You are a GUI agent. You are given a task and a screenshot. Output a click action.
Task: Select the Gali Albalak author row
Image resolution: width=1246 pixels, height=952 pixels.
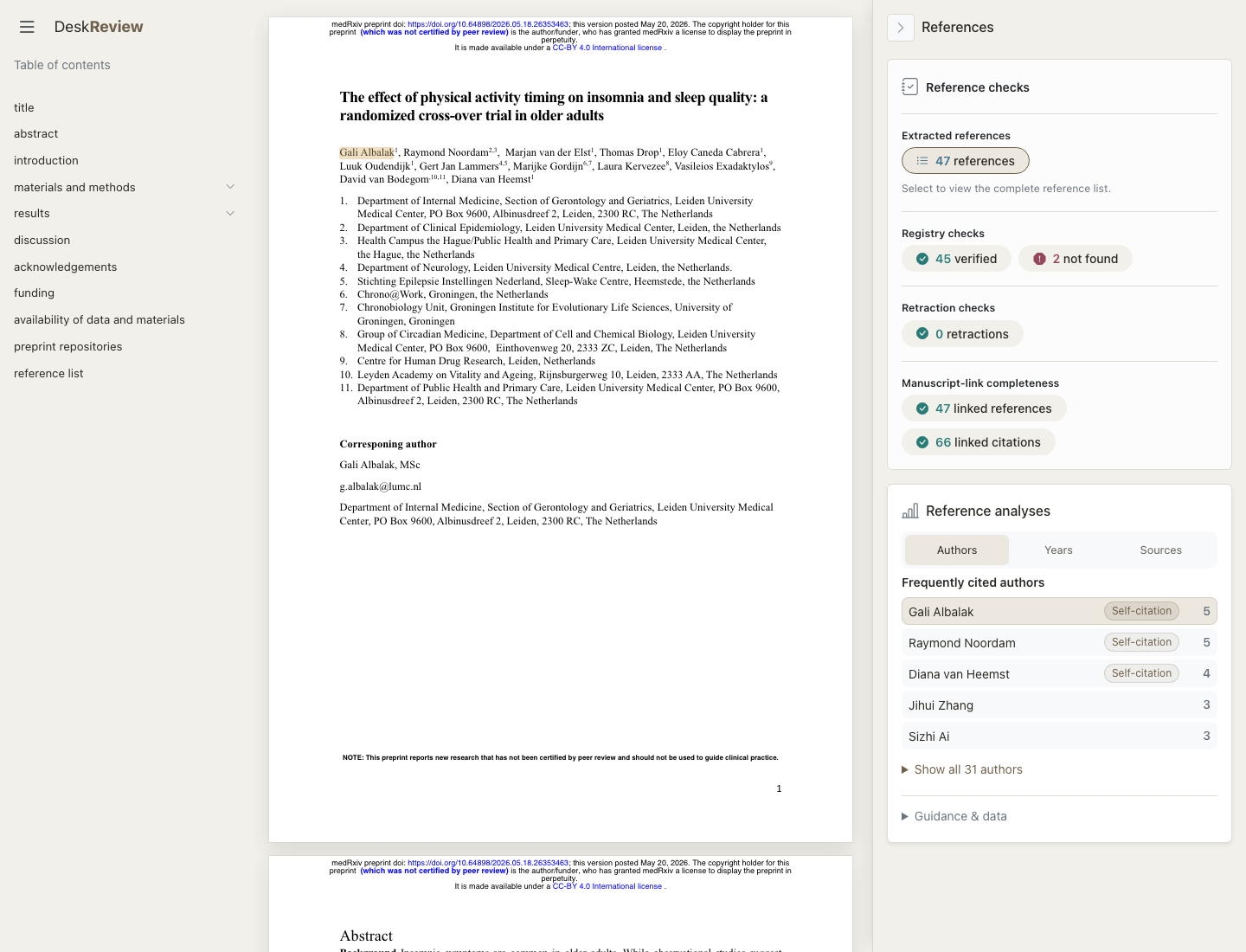1059,611
